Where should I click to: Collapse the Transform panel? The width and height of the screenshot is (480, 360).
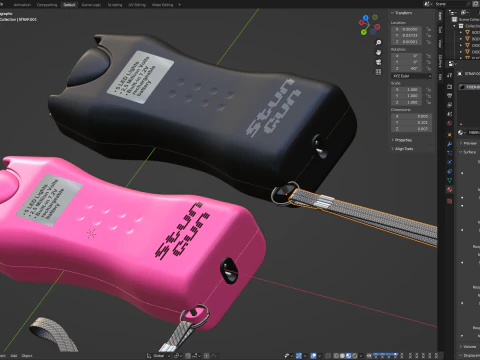[x=402, y=13]
